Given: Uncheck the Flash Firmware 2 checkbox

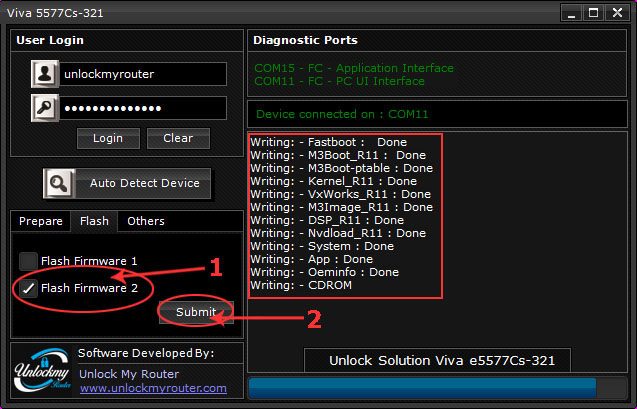Looking at the screenshot, I should pos(28,288).
